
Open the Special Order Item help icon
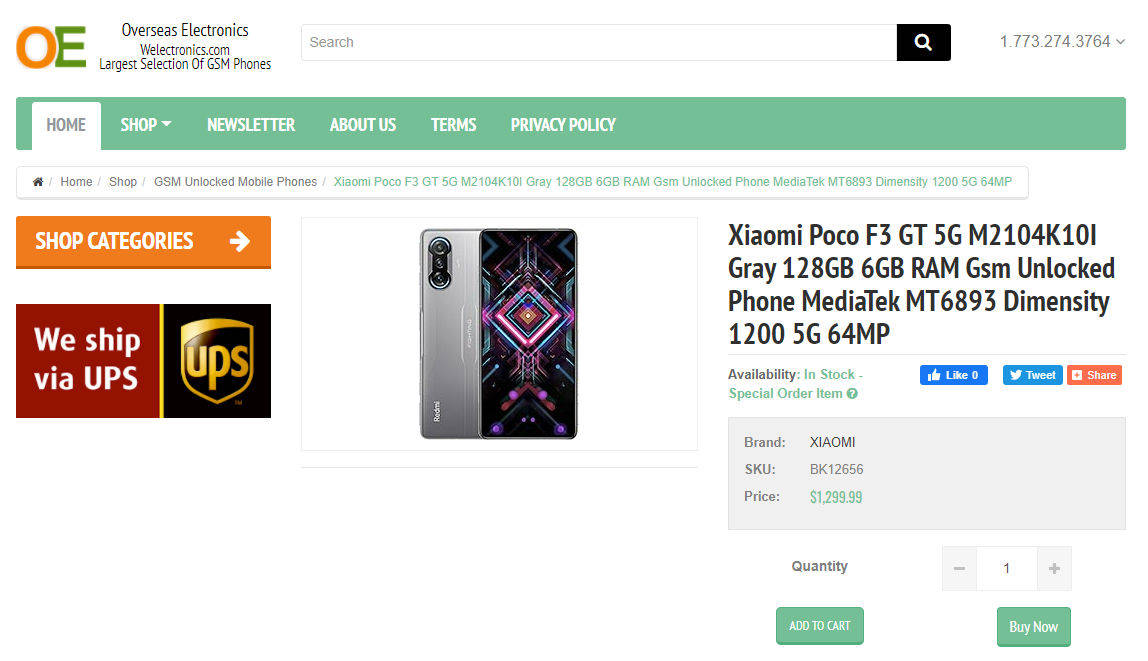[850, 393]
